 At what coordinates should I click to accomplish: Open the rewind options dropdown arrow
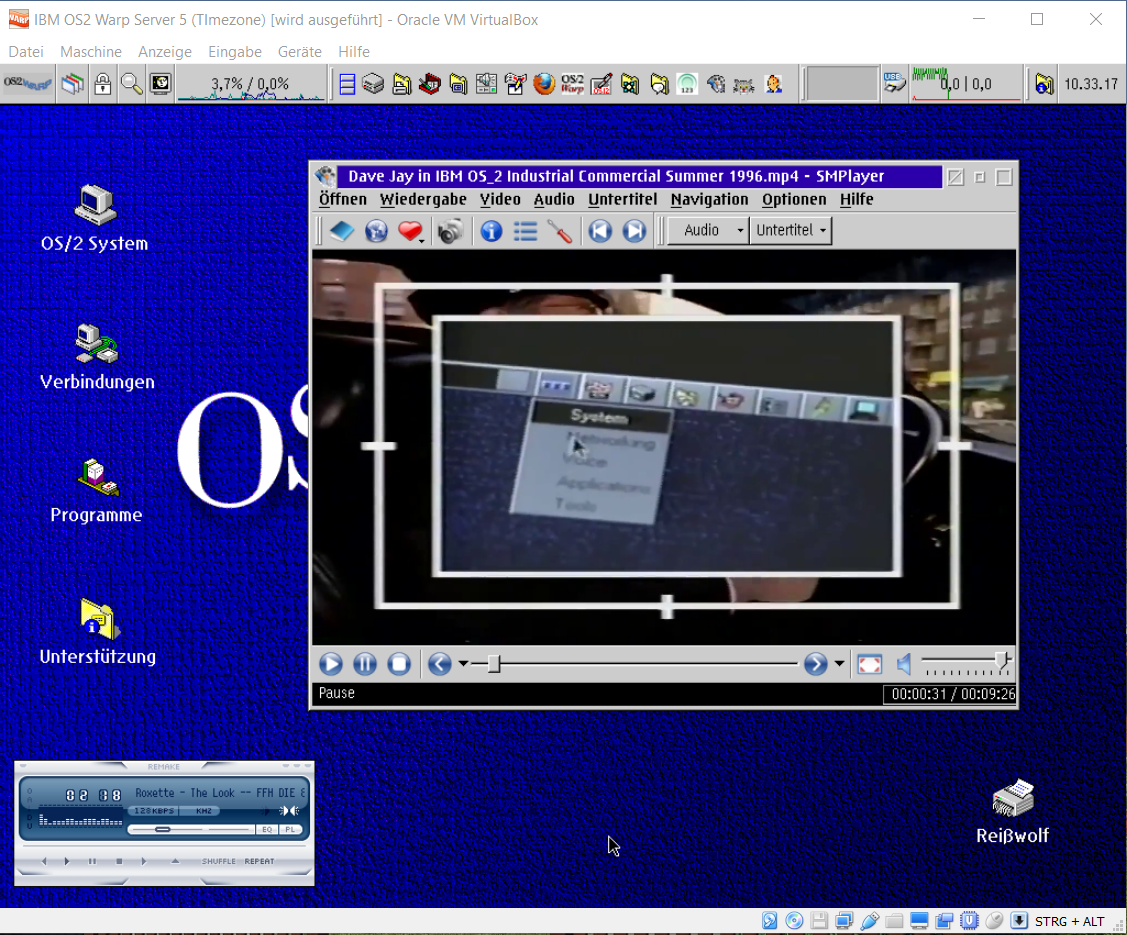(x=464, y=664)
